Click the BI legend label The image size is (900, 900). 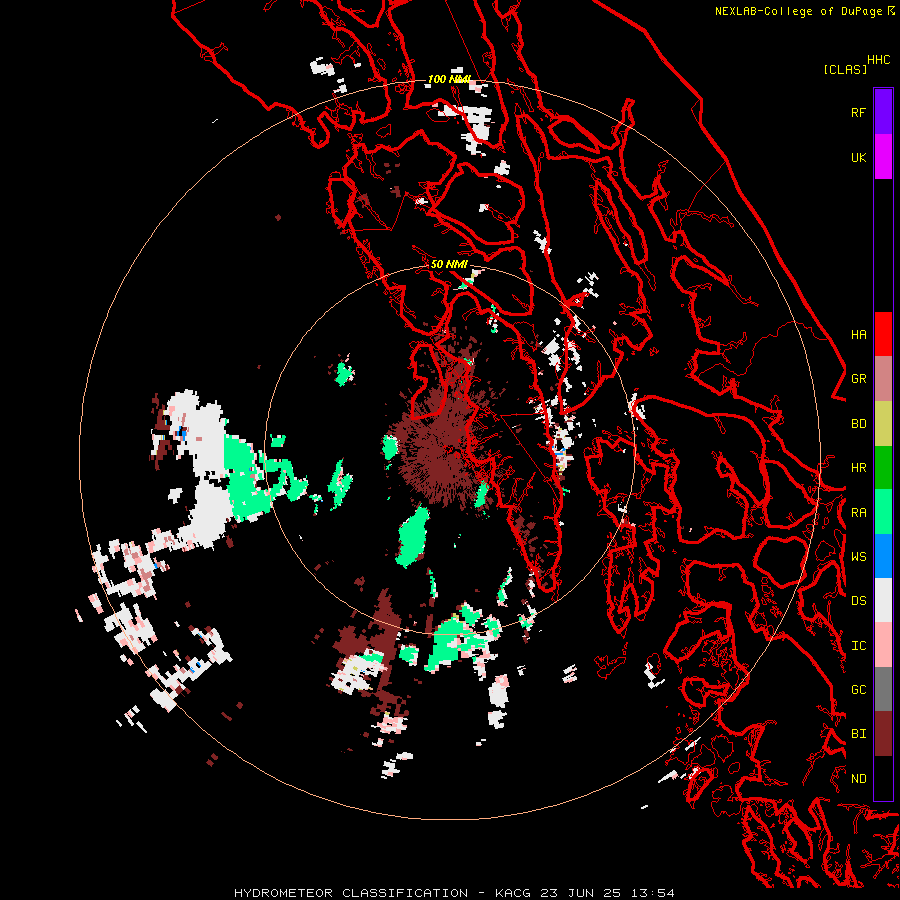click(858, 734)
